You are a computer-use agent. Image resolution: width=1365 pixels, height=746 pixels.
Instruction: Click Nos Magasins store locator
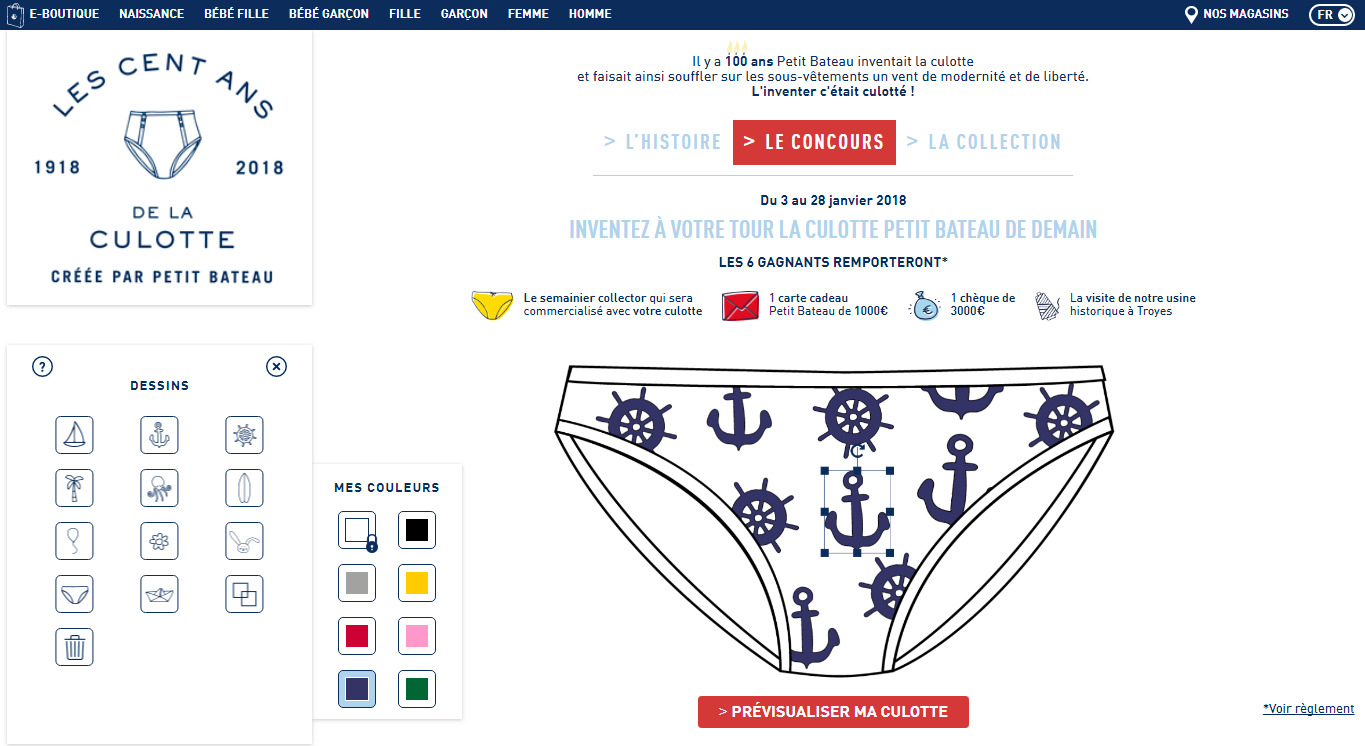(1236, 14)
